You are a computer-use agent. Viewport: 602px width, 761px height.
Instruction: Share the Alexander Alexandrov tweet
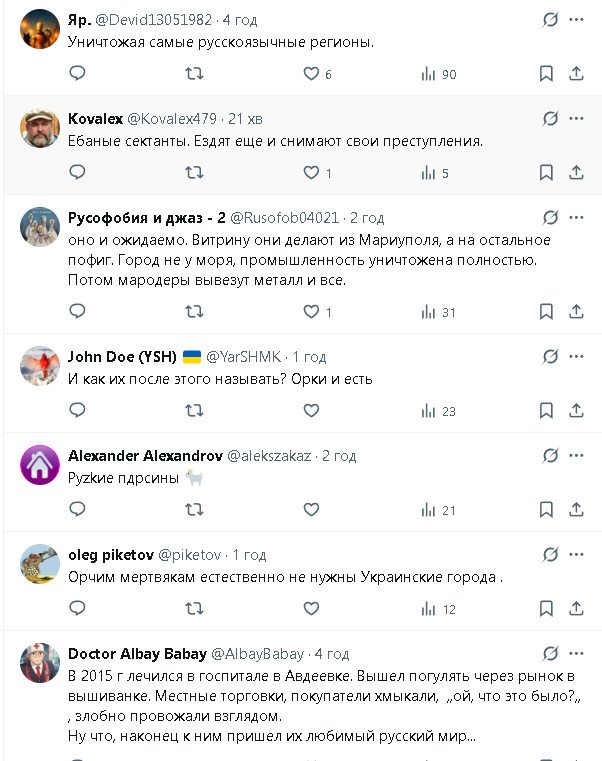click(576, 510)
